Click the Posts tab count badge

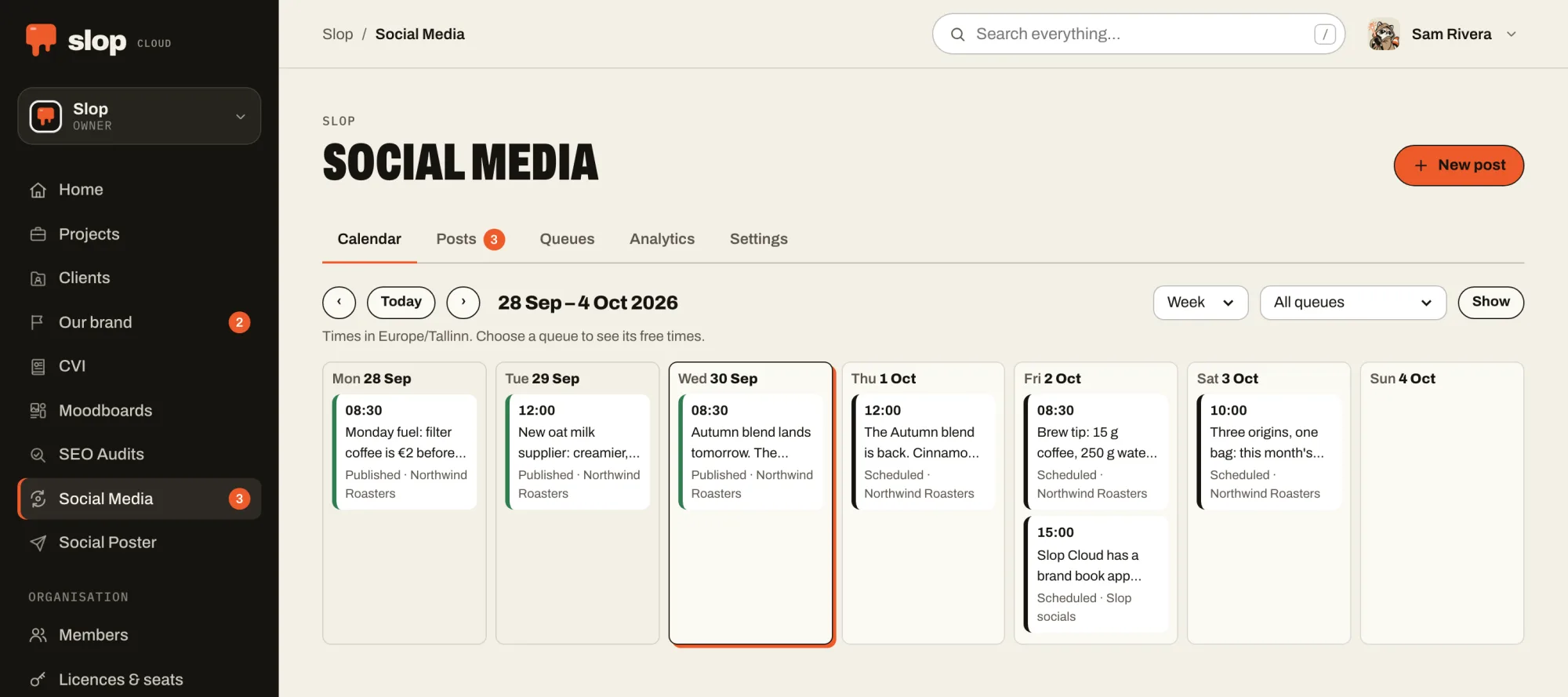(494, 239)
